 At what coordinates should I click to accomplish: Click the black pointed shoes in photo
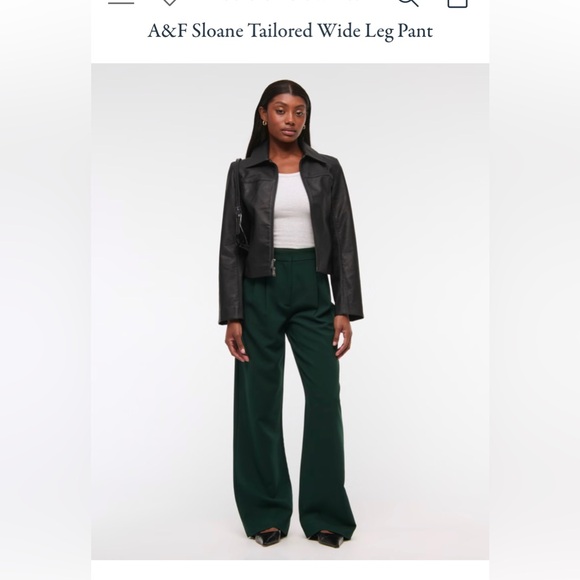tap(300, 538)
